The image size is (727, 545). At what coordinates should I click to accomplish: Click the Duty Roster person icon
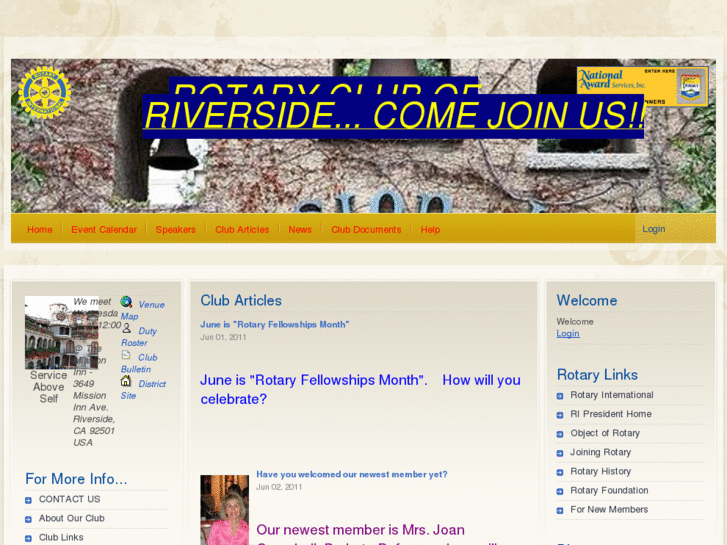click(x=126, y=329)
